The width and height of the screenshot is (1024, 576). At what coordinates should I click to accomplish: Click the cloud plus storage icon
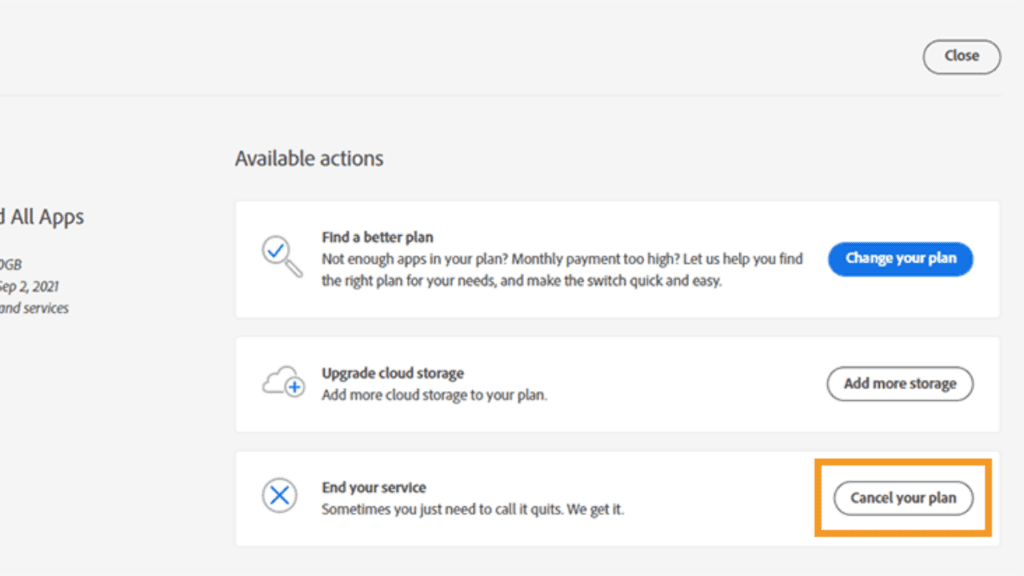(282, 383)
